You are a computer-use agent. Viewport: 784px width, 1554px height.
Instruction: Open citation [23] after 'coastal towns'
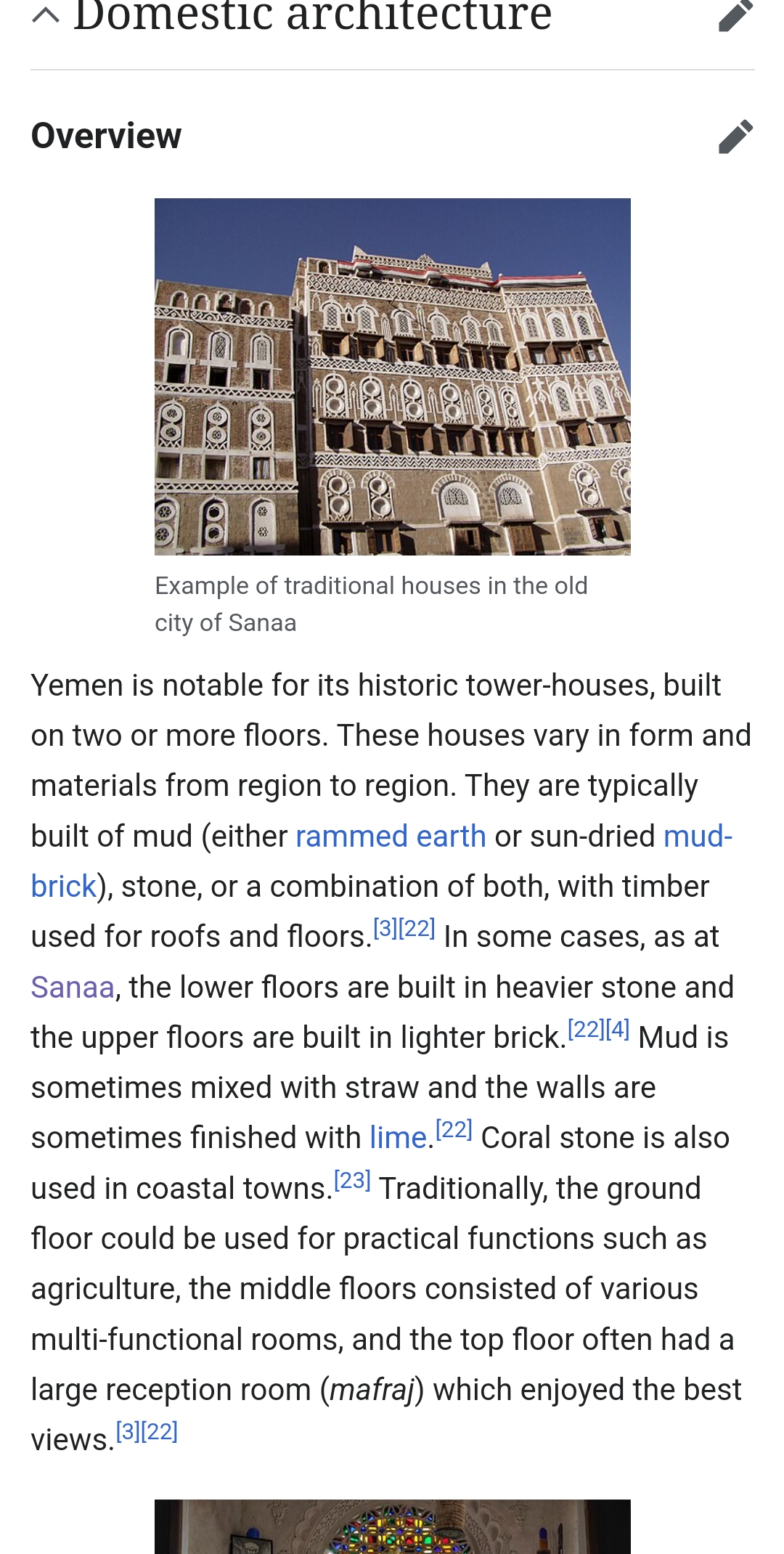[353, 1180]
